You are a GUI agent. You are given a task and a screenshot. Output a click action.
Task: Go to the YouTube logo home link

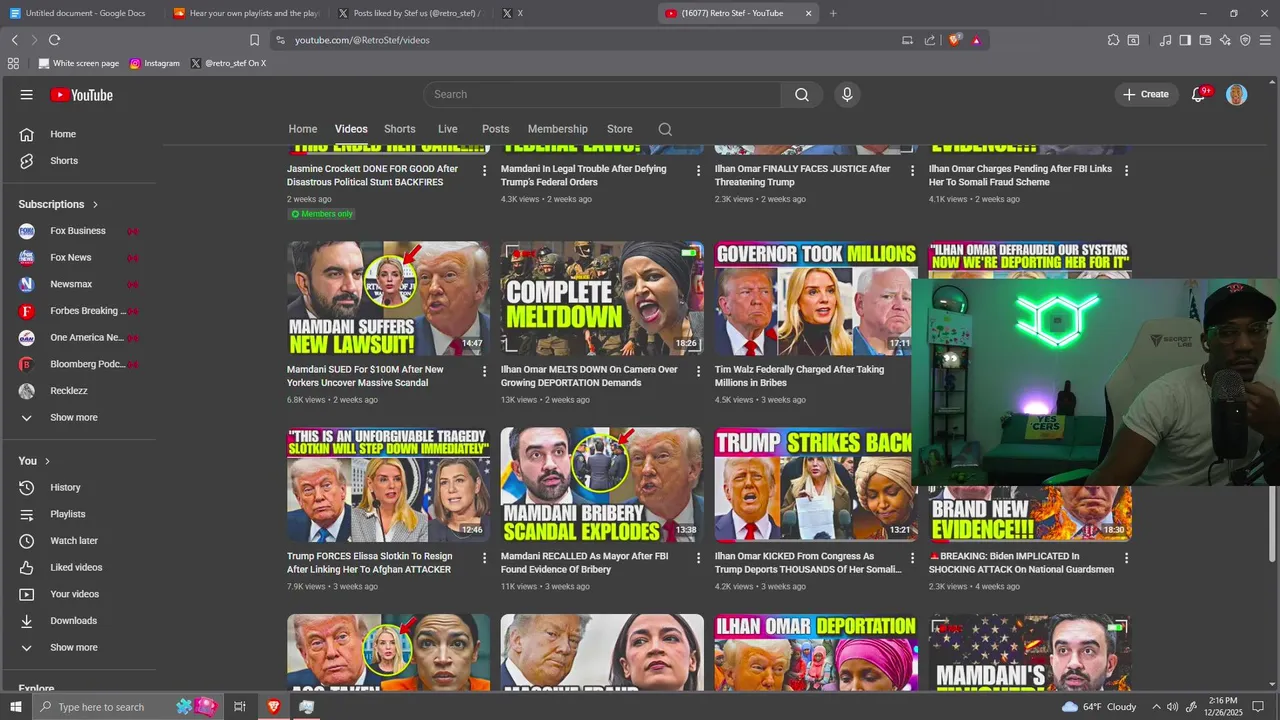(81, 95)
